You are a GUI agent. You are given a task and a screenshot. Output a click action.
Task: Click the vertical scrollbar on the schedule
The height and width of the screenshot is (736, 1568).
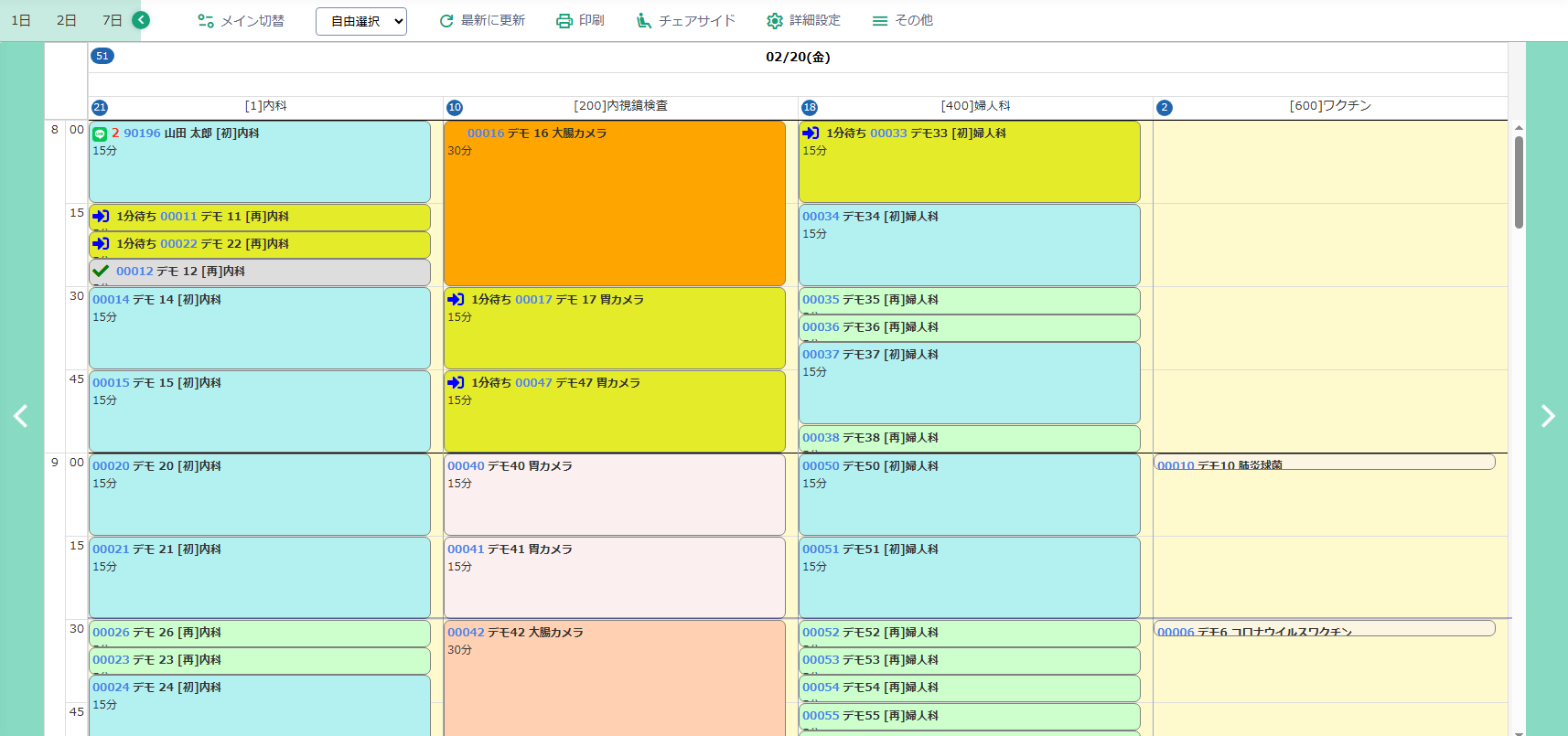[1519, 183]
